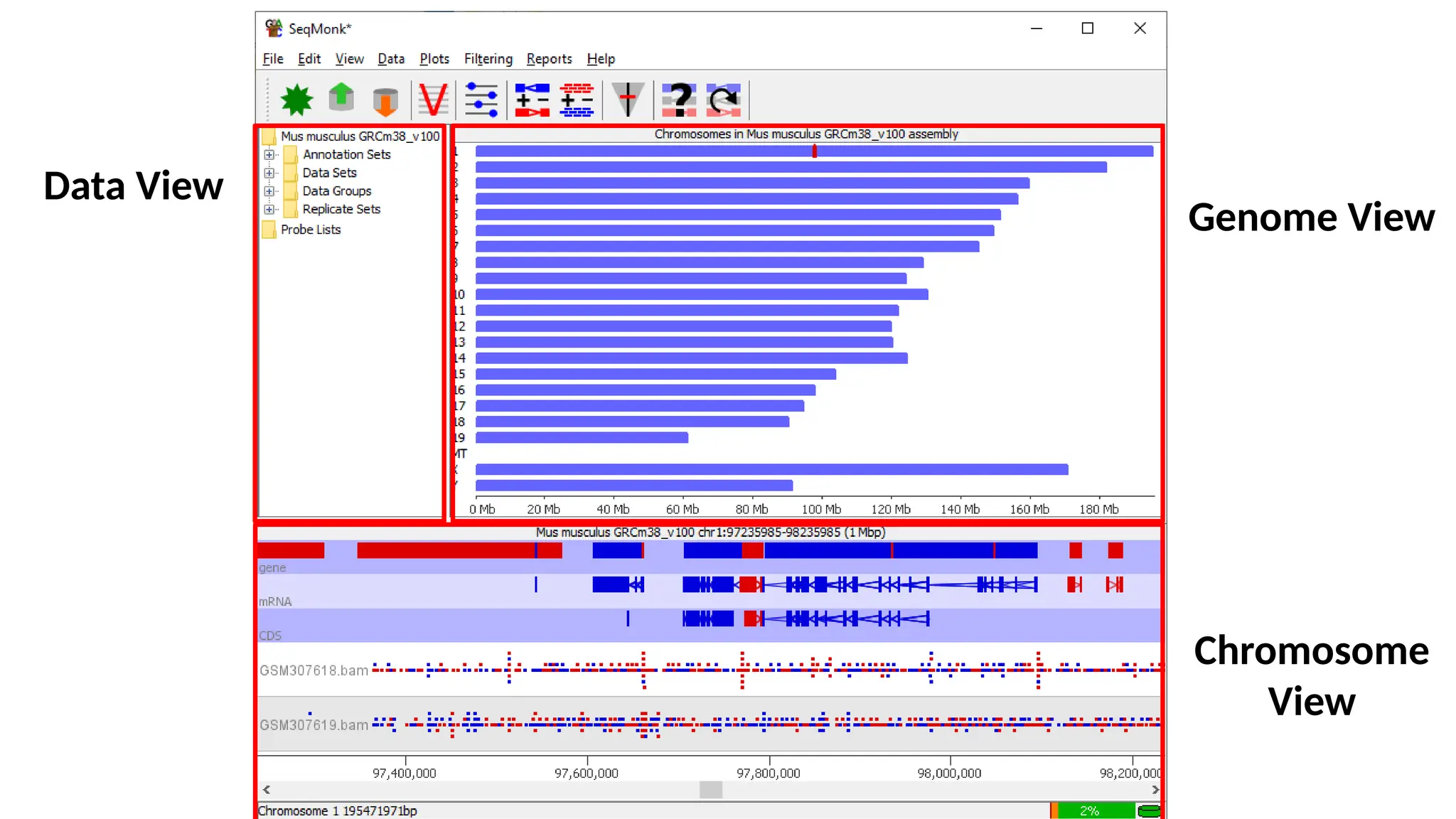Click the green 2% memory usage bar
Image resolution: width=1456 pixels, height=819 pixels.
click(x=1093, y=810)
